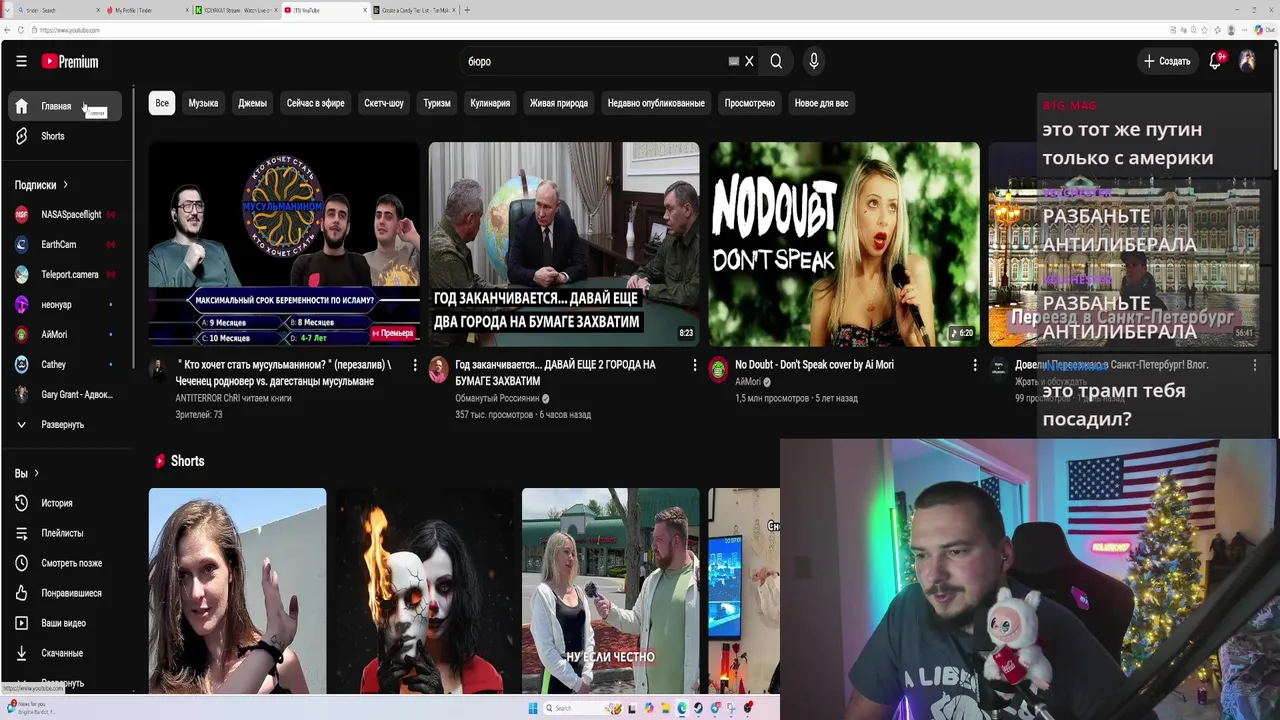Select the Новое для вас chip
This screenshot has width=1280, height=720.
pyautogui.click(x=821, y=103)
